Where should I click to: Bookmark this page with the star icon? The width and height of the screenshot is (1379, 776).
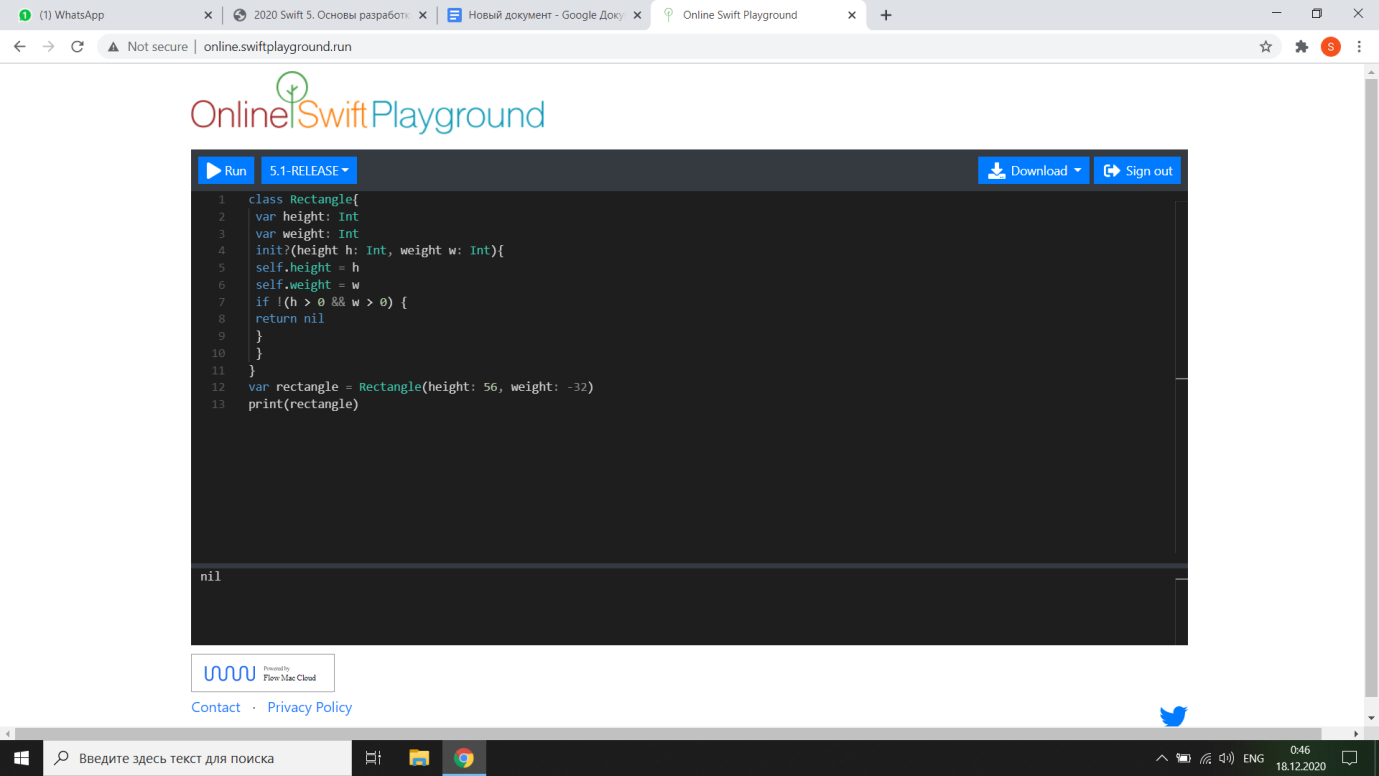click(x=1265, y=47)
